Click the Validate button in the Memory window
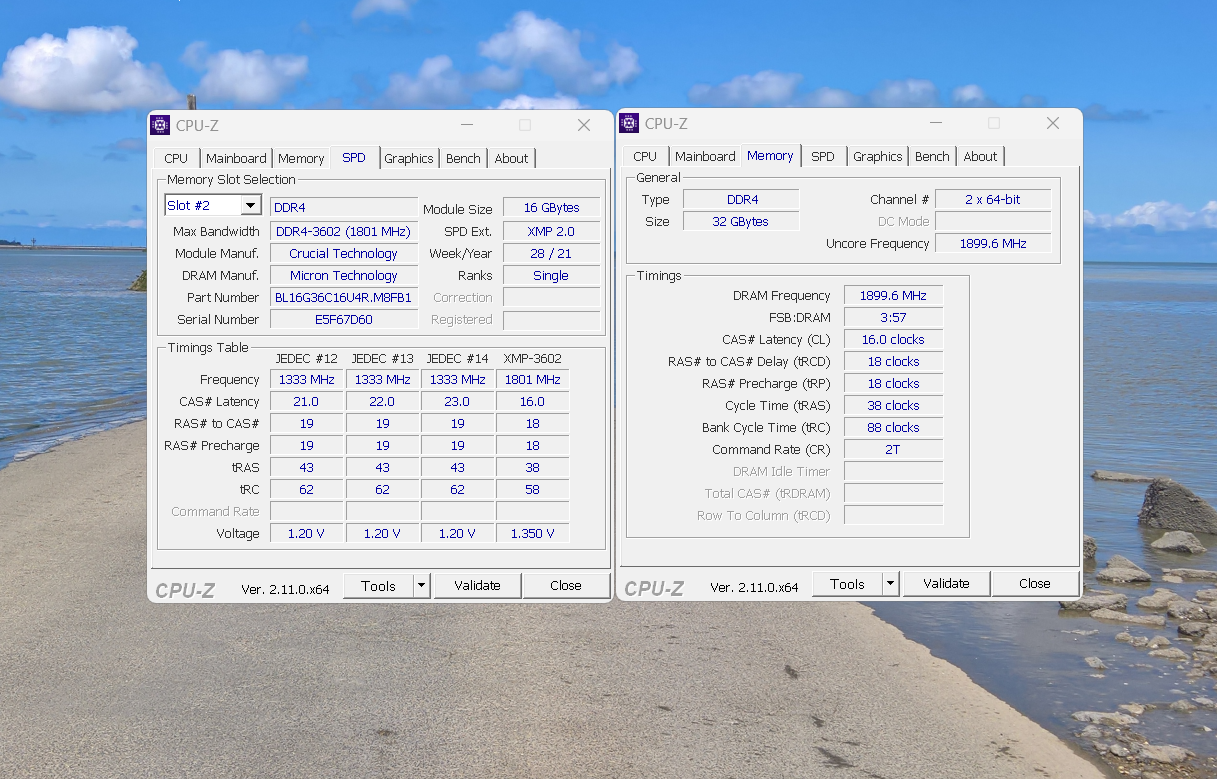The image size is (1217, 779). [946, 583]
